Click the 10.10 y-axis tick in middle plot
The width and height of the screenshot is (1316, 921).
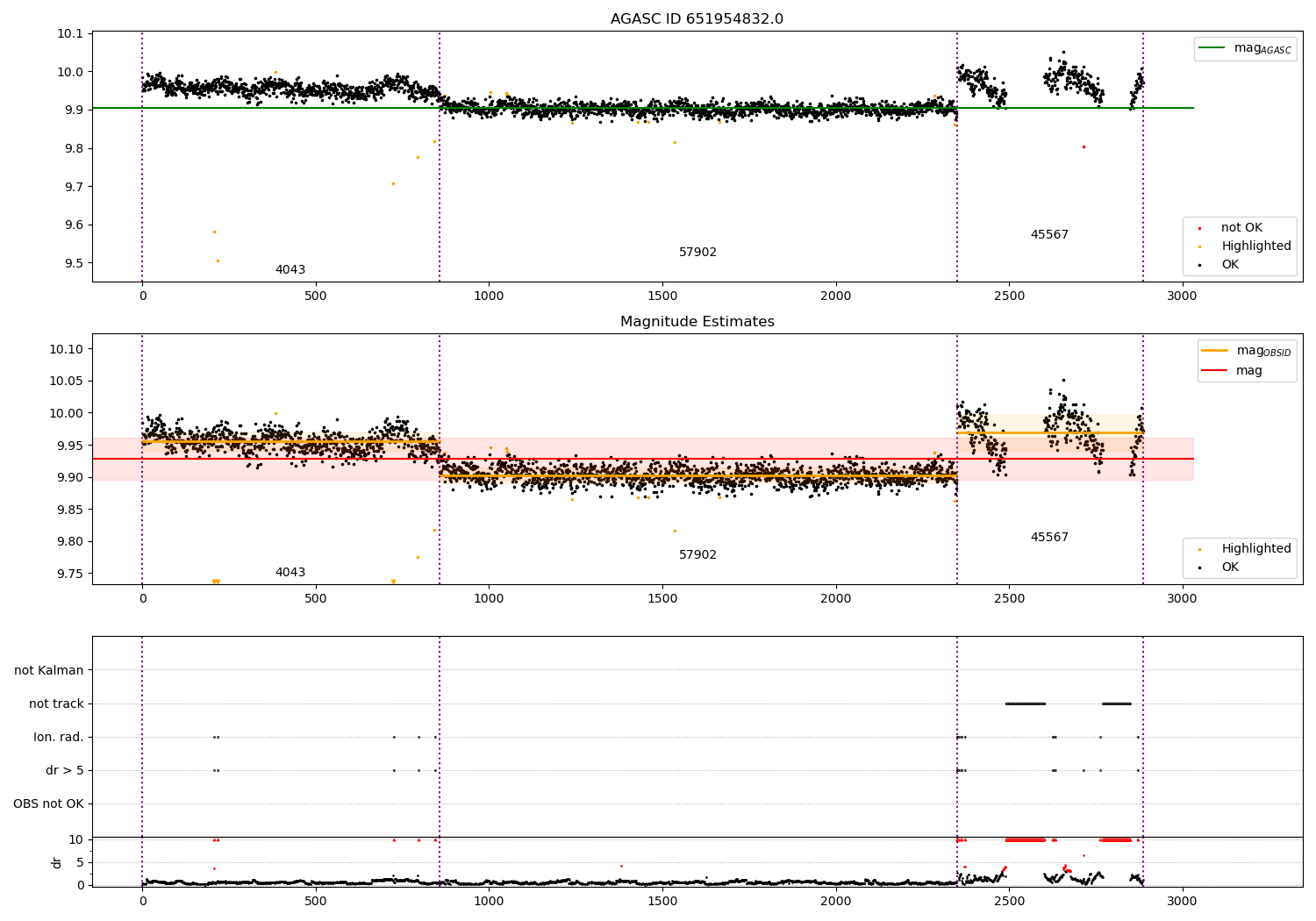pos(66,349)
